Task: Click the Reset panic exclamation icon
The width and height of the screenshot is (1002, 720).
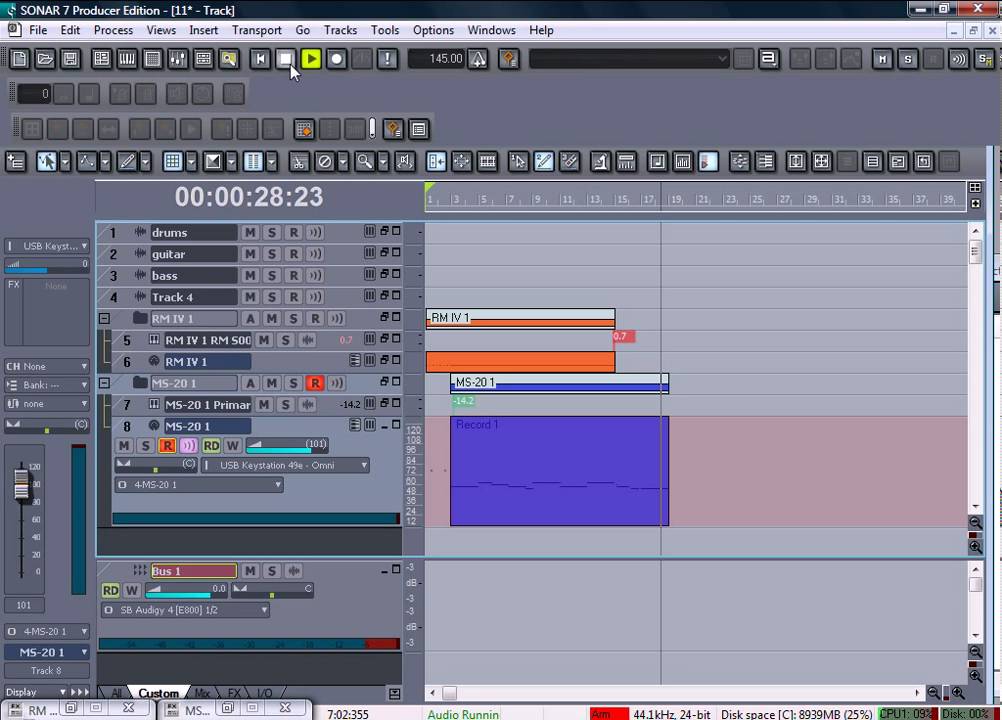Action: tap(387, 59)
